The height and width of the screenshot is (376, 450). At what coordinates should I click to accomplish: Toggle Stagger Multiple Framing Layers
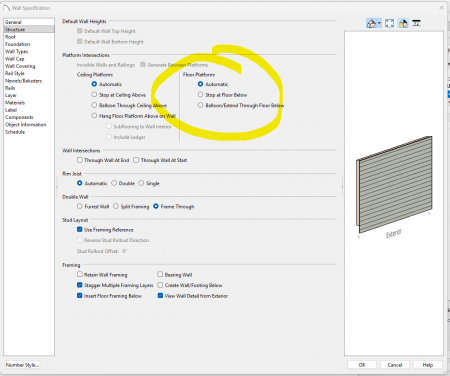point(80,285)
